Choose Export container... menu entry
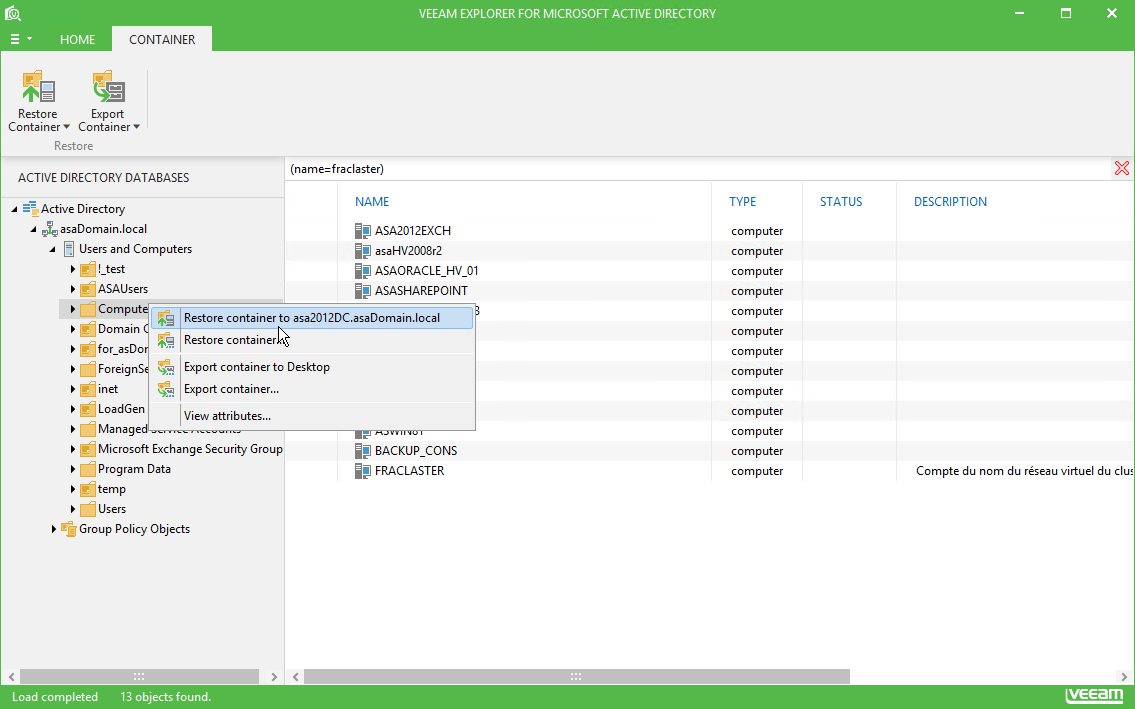The height and width of the screenshot is (709, 1135). point(313,389)
